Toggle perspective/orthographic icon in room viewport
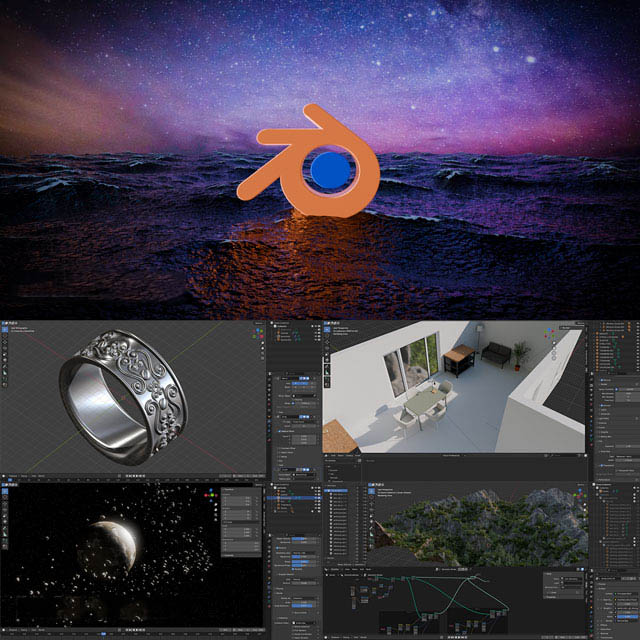Image resolution: width=640 pixels, height=640 pixels. 554,358
